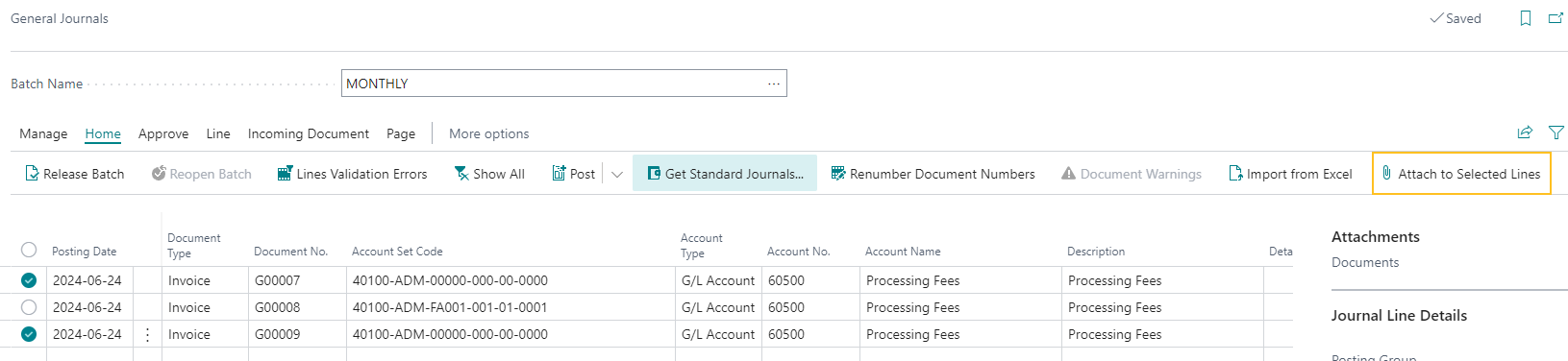The width and height of the screenshot is (1568, 361).
Task: Click More options
Action: point(489,133)
